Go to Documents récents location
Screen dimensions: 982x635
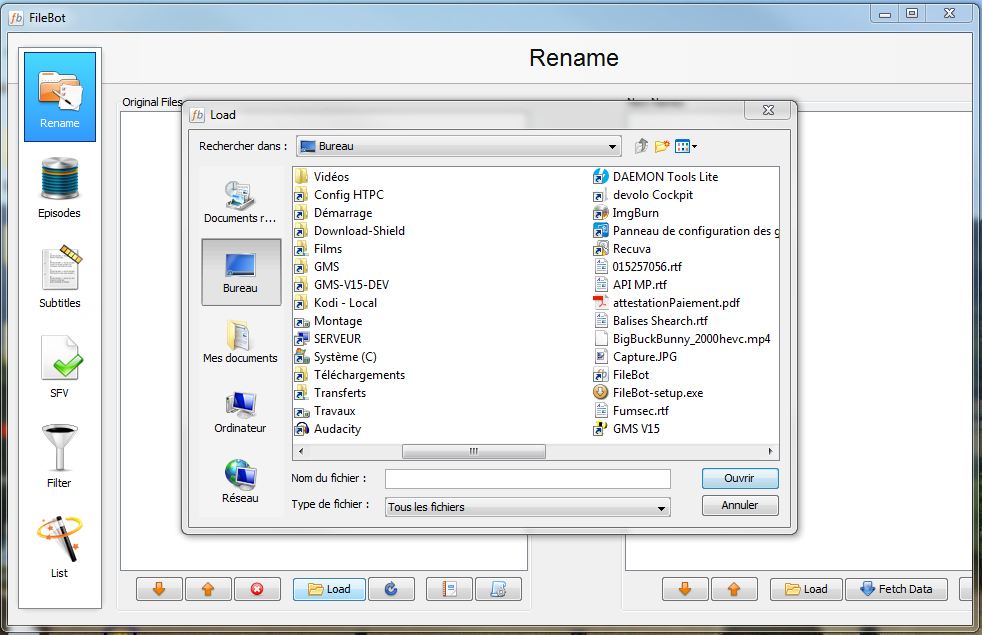tap(240, 202)
